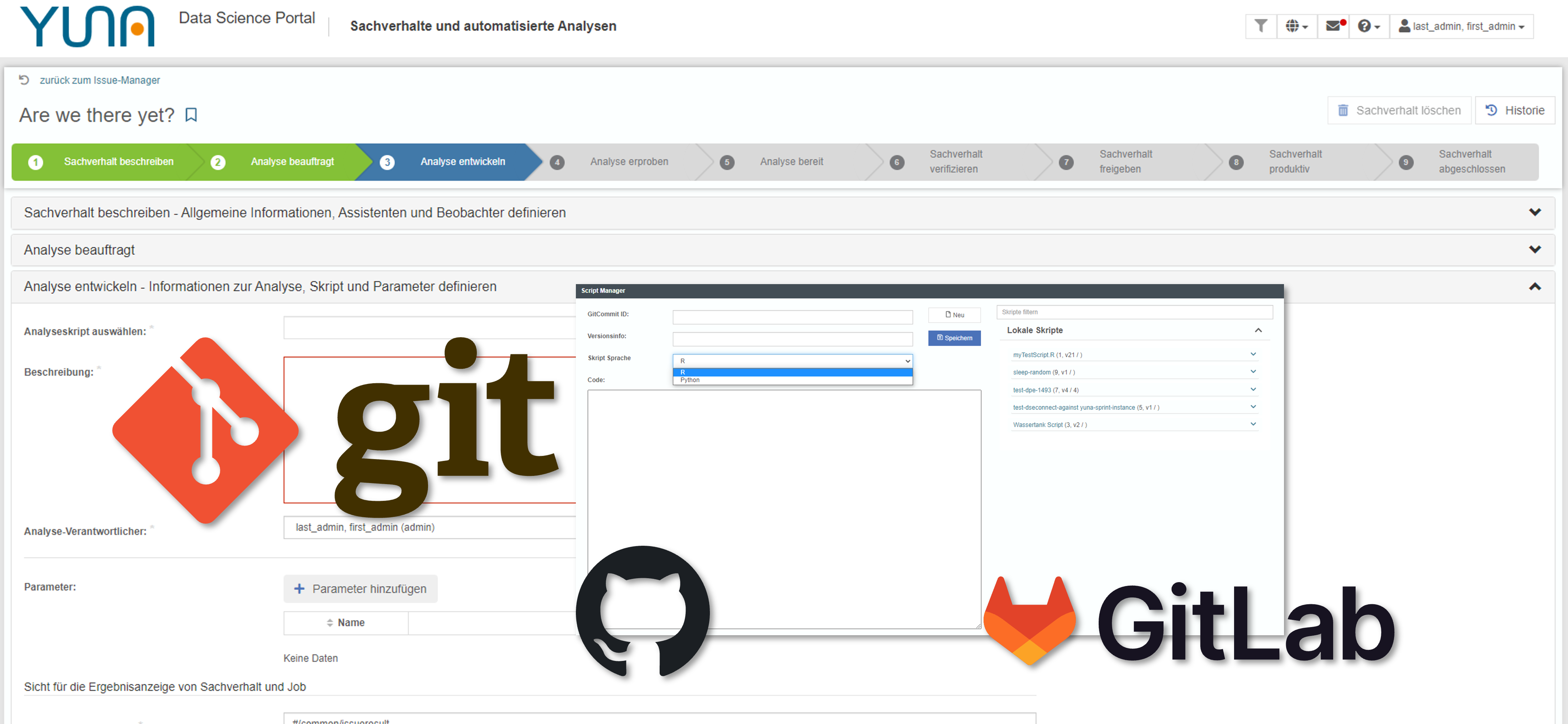
Task: Open the globe language menu
Action: click(x=1296, y=26)
